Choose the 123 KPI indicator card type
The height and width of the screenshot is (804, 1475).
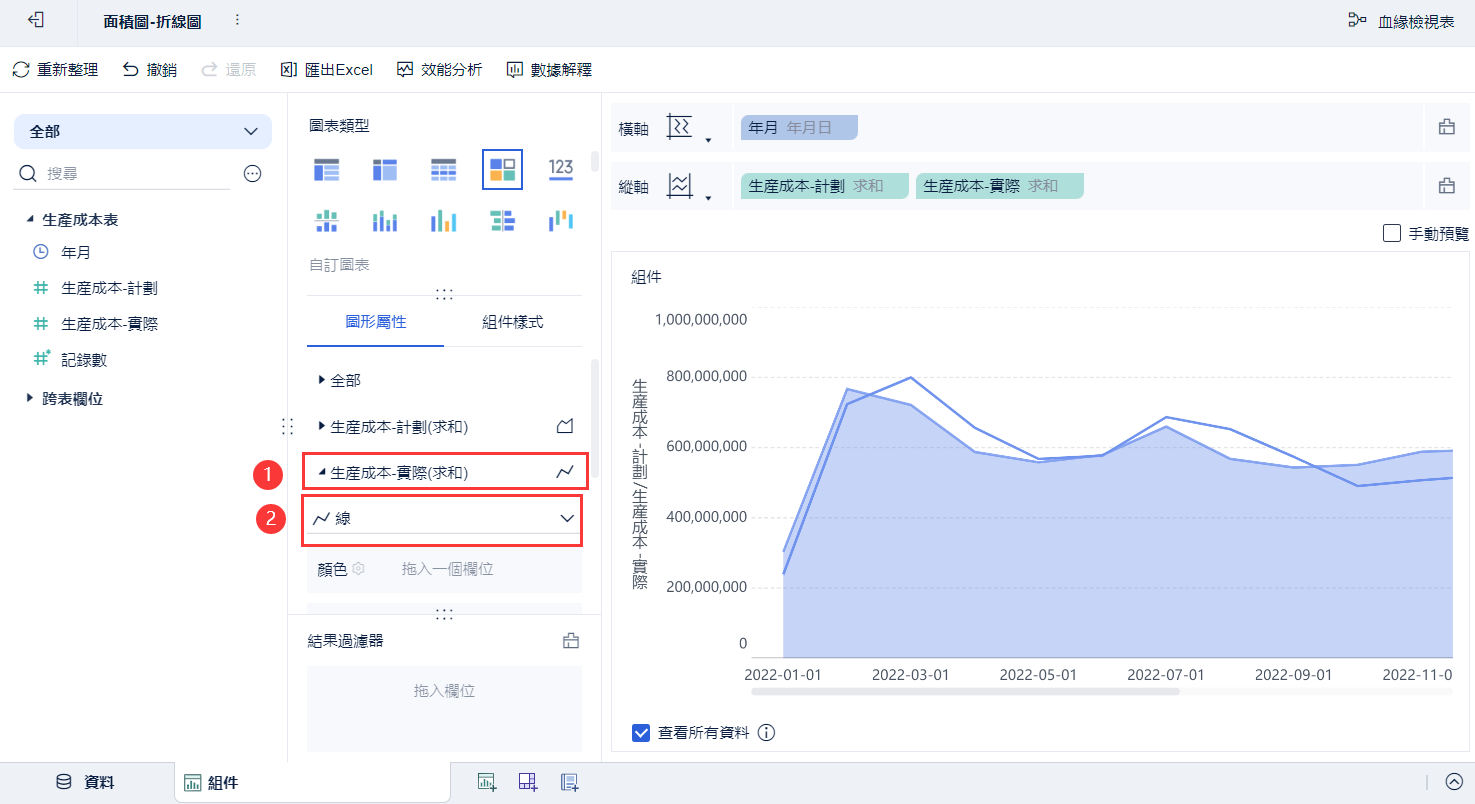point(561,170)
